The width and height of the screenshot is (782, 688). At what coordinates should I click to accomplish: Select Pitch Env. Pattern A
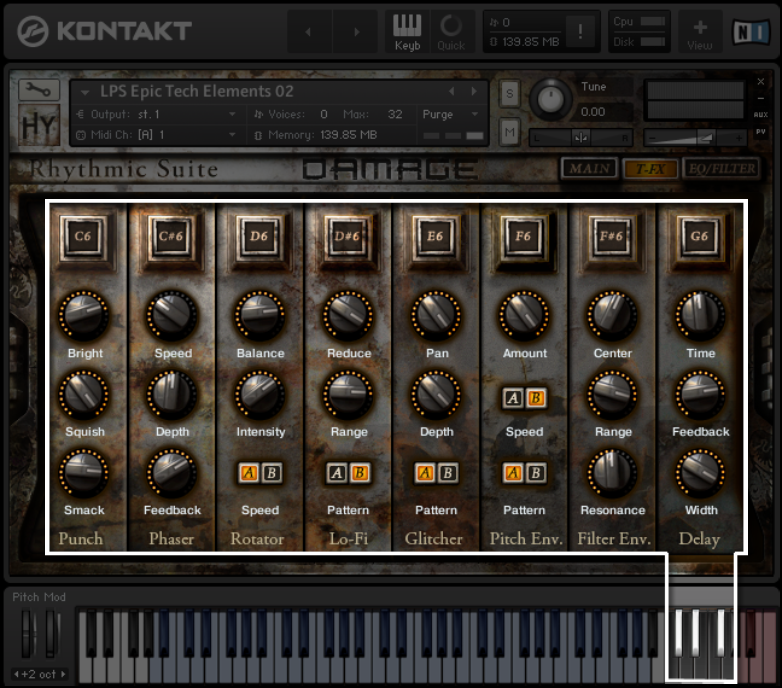pyautogui.click(x=513, y=473)
